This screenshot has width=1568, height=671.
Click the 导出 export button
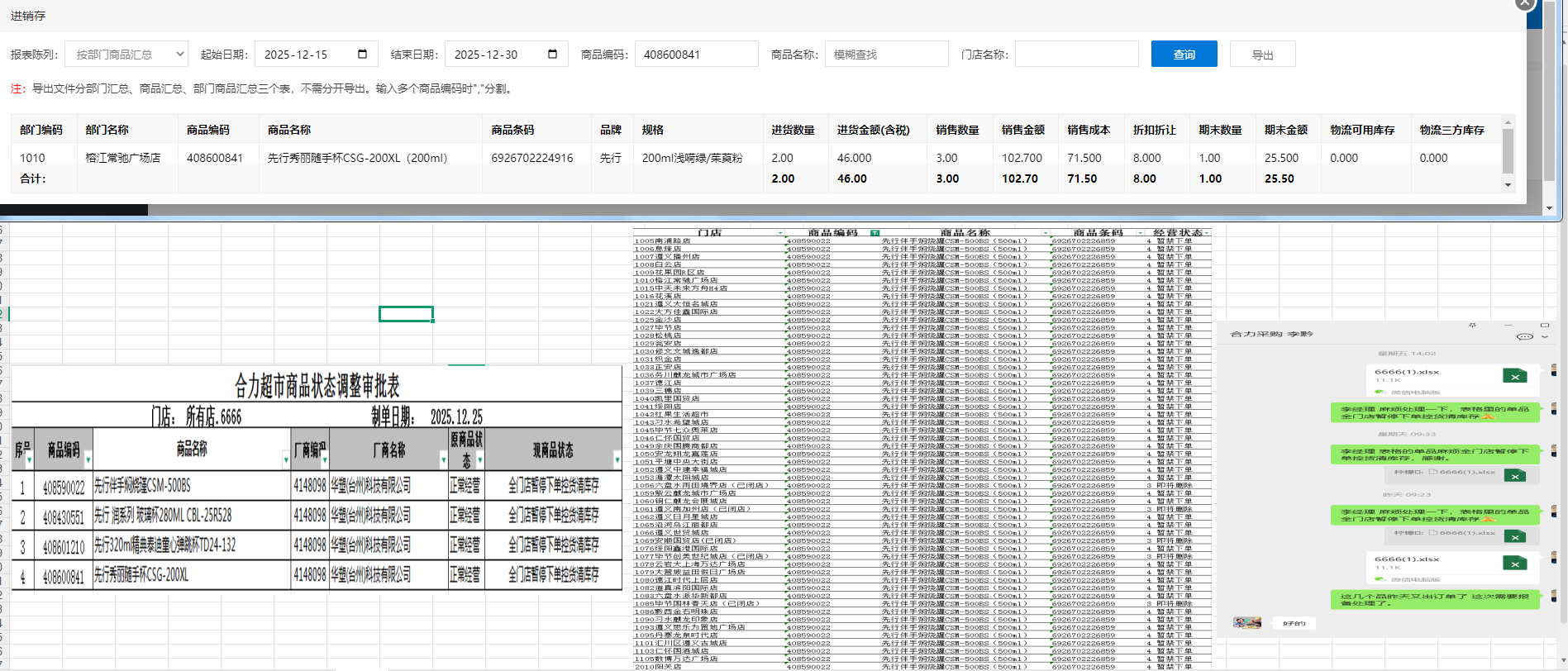click(1262, 55)
